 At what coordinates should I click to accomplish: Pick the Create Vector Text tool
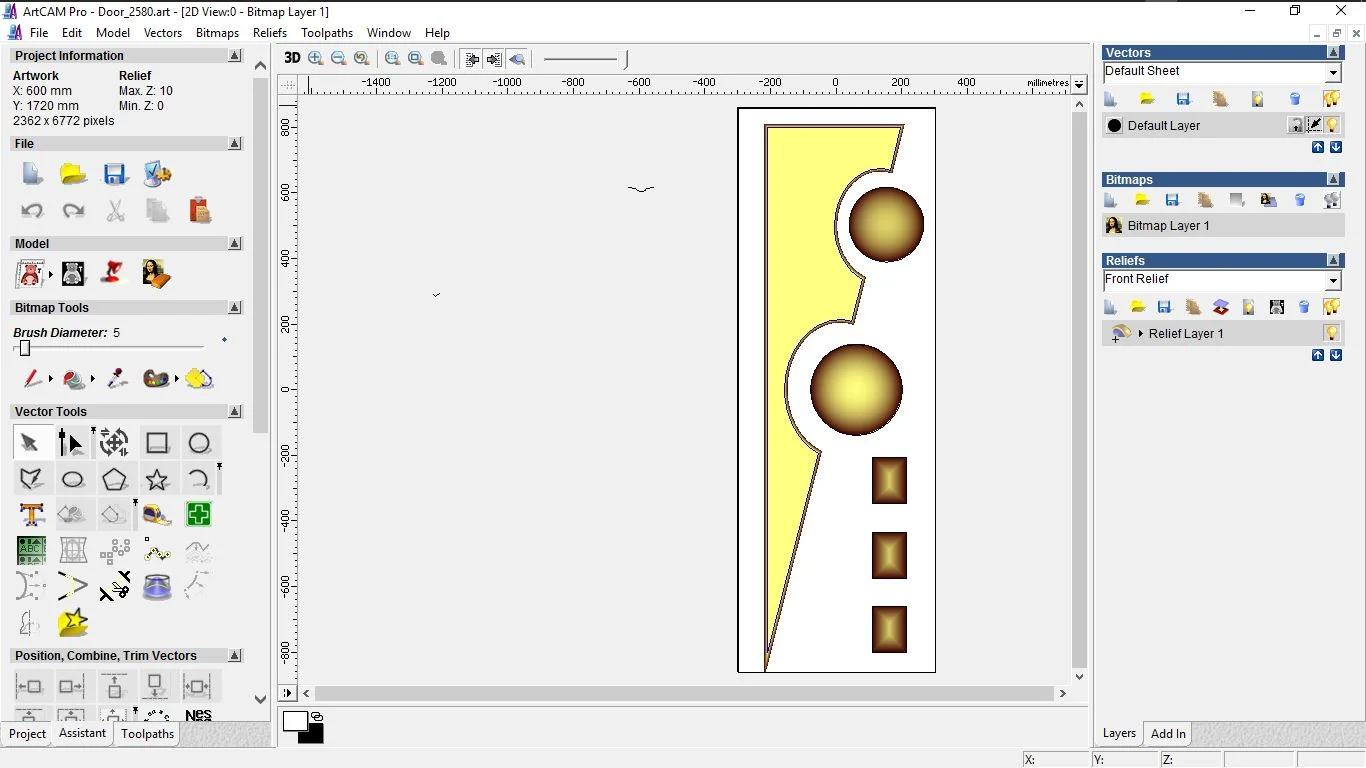click(31, 515)
